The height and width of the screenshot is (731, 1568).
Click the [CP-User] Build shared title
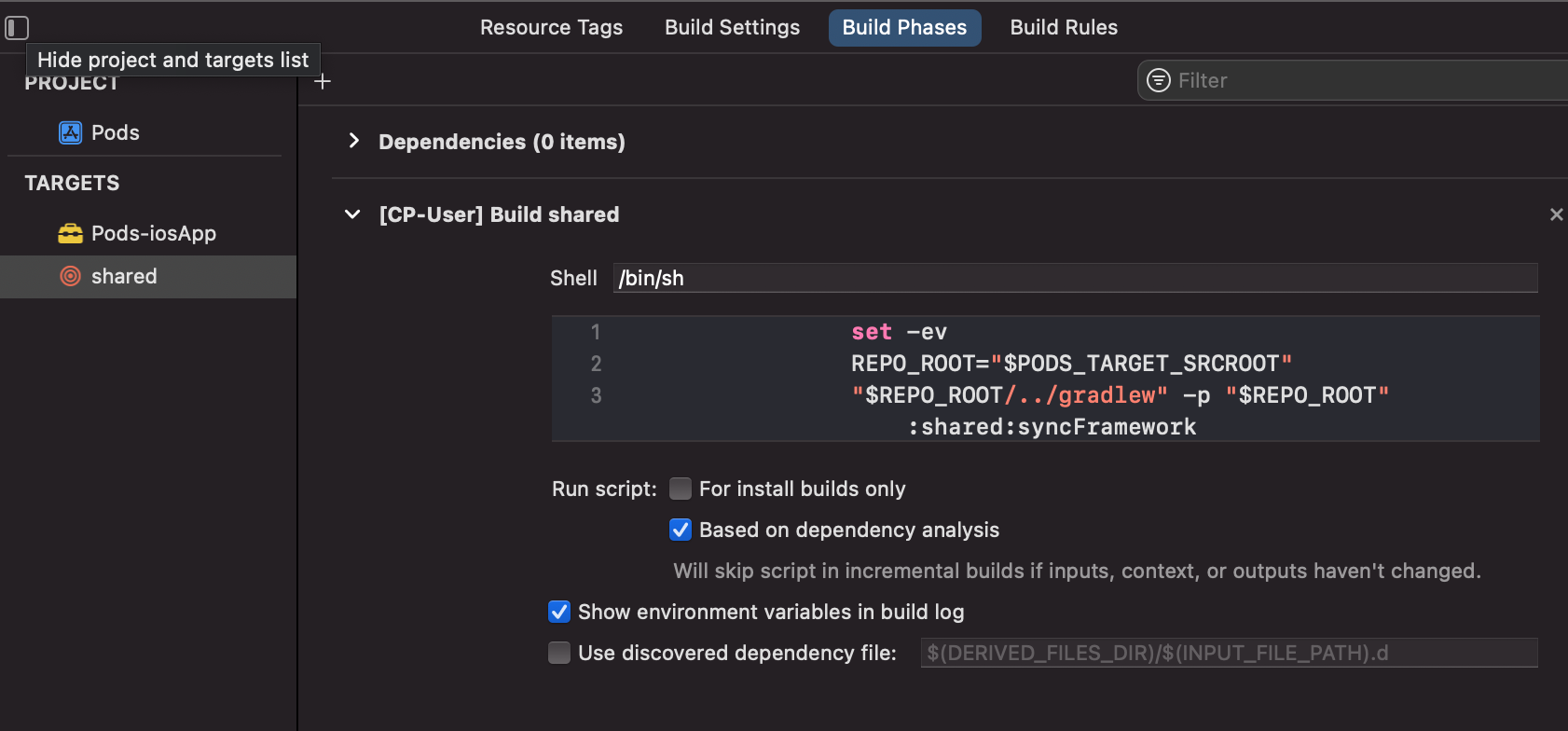tap(499, 214)
